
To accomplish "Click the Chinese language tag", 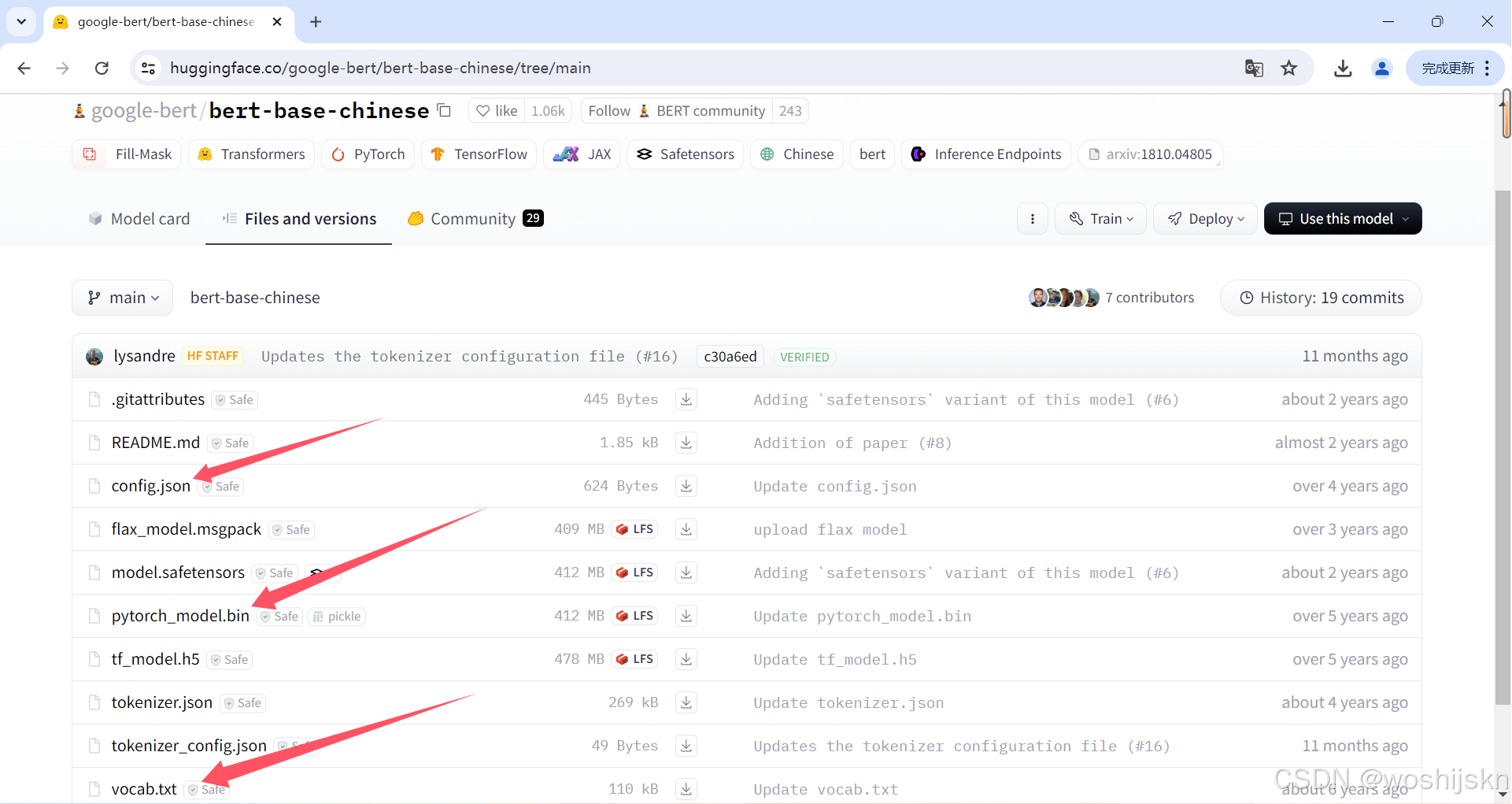I will 797,154.
